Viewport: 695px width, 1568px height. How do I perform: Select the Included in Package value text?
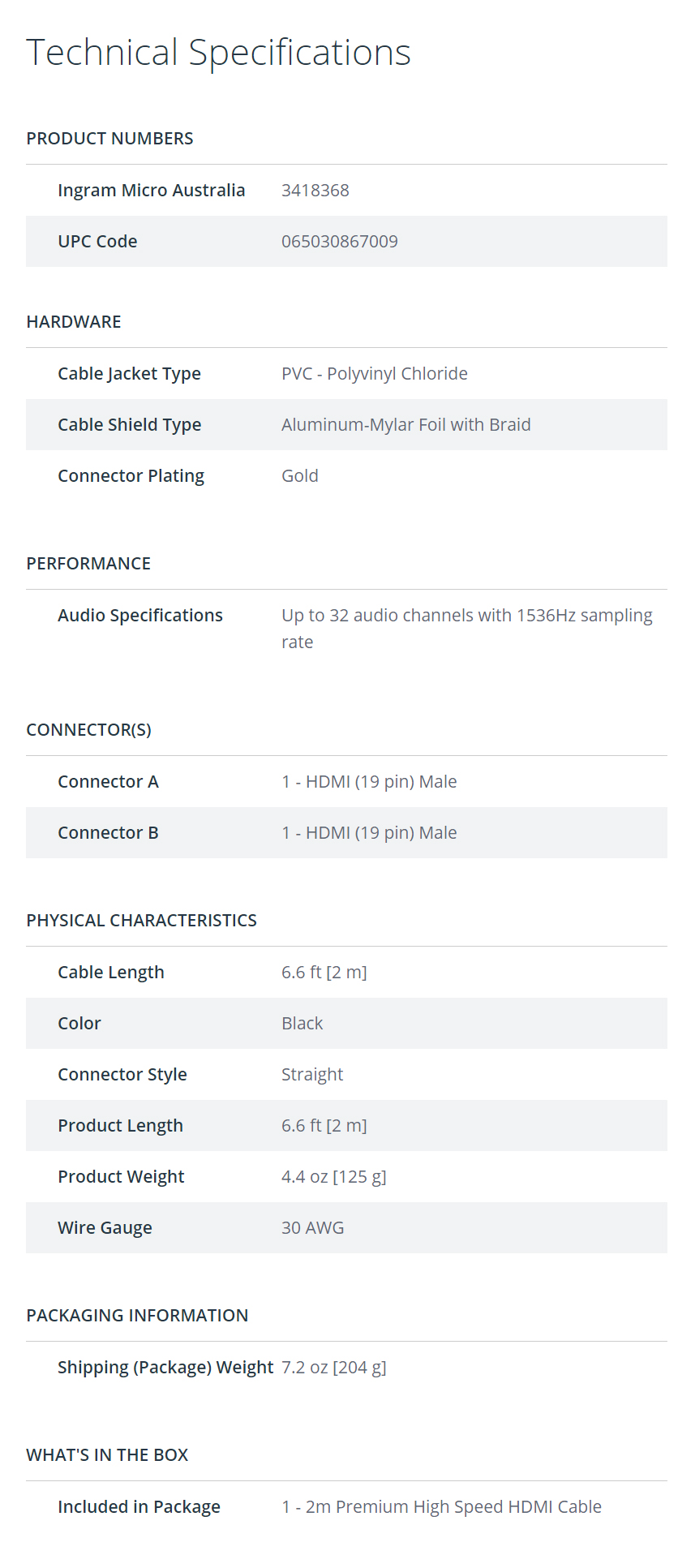point(442,1507)
